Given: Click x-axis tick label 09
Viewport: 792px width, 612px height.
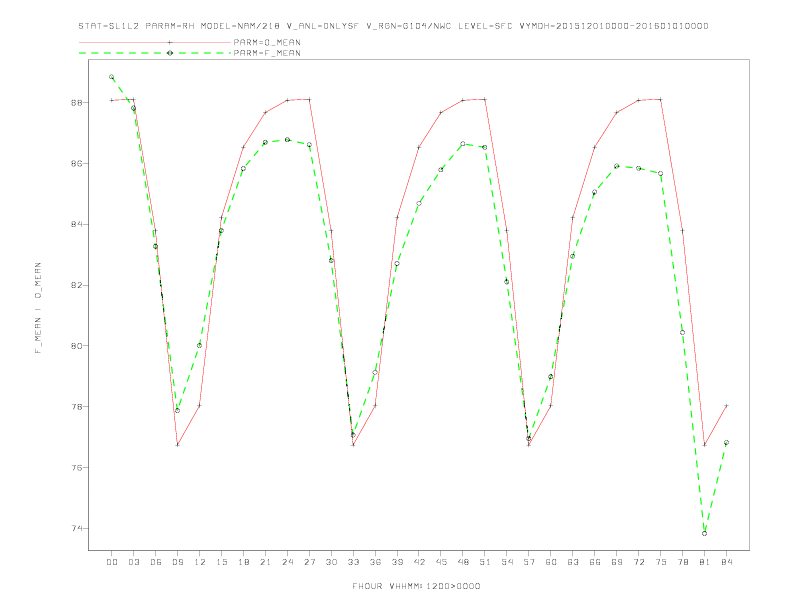Looking at the screenshot, I should 177,562.
